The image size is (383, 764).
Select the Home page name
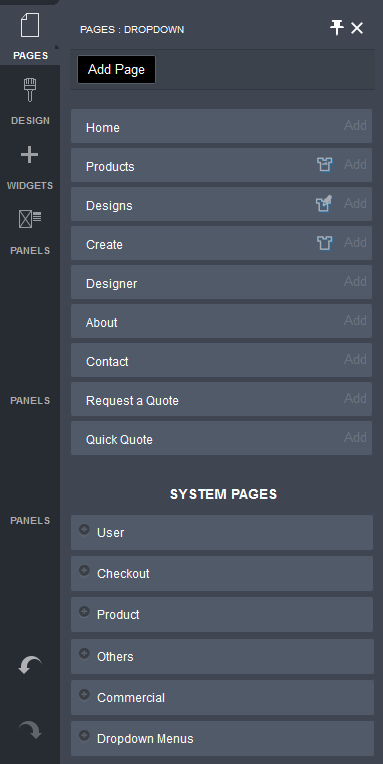[x=103, y=128]
